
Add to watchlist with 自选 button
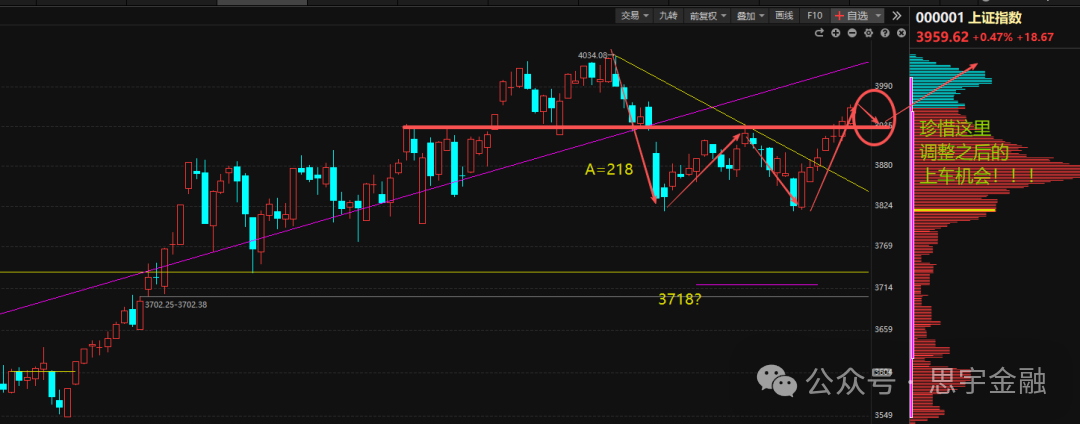pos(851,16)
